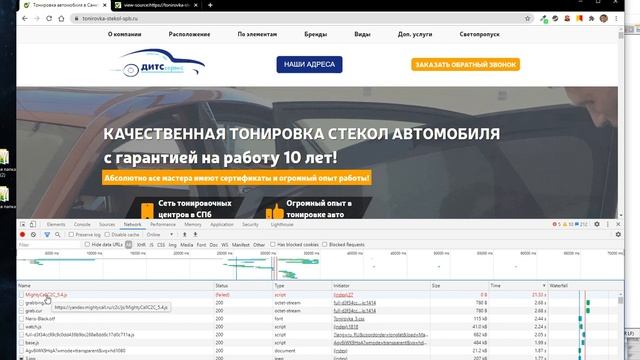Export HAR file with download arrow
Image resolution: width=640 pixels, height=360 pixels.
(196, 235)
